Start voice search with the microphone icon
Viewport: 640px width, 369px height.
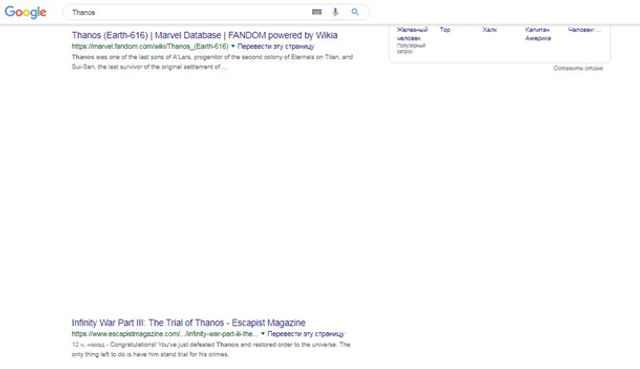pos(335,12)
